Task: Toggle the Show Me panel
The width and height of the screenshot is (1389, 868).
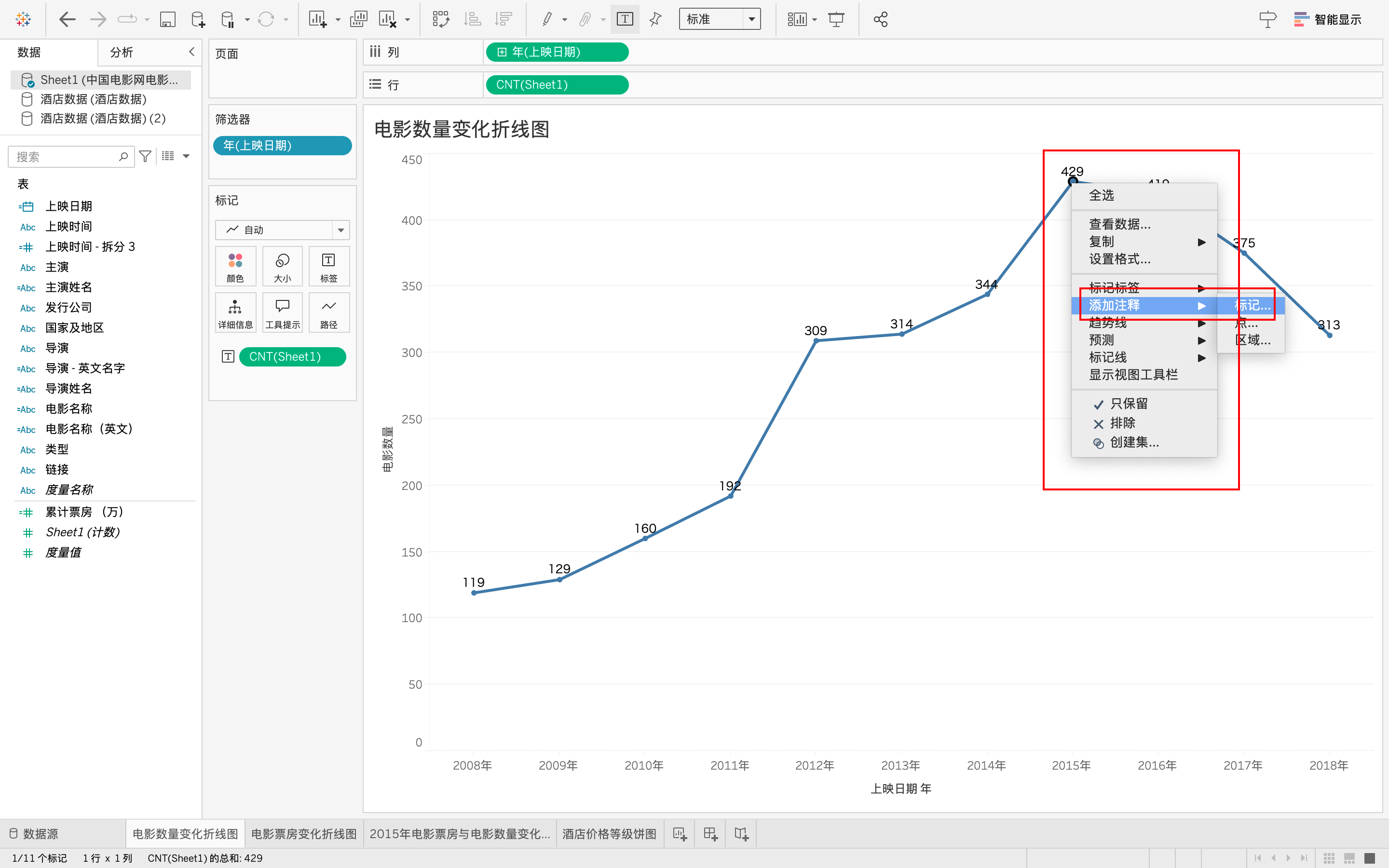Action: [x=1328, y=19]
